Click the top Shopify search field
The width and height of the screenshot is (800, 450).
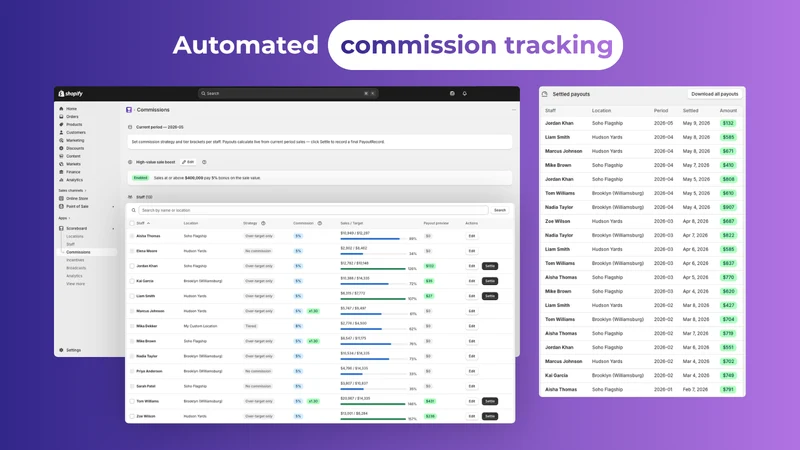click(x=288, y=93)
